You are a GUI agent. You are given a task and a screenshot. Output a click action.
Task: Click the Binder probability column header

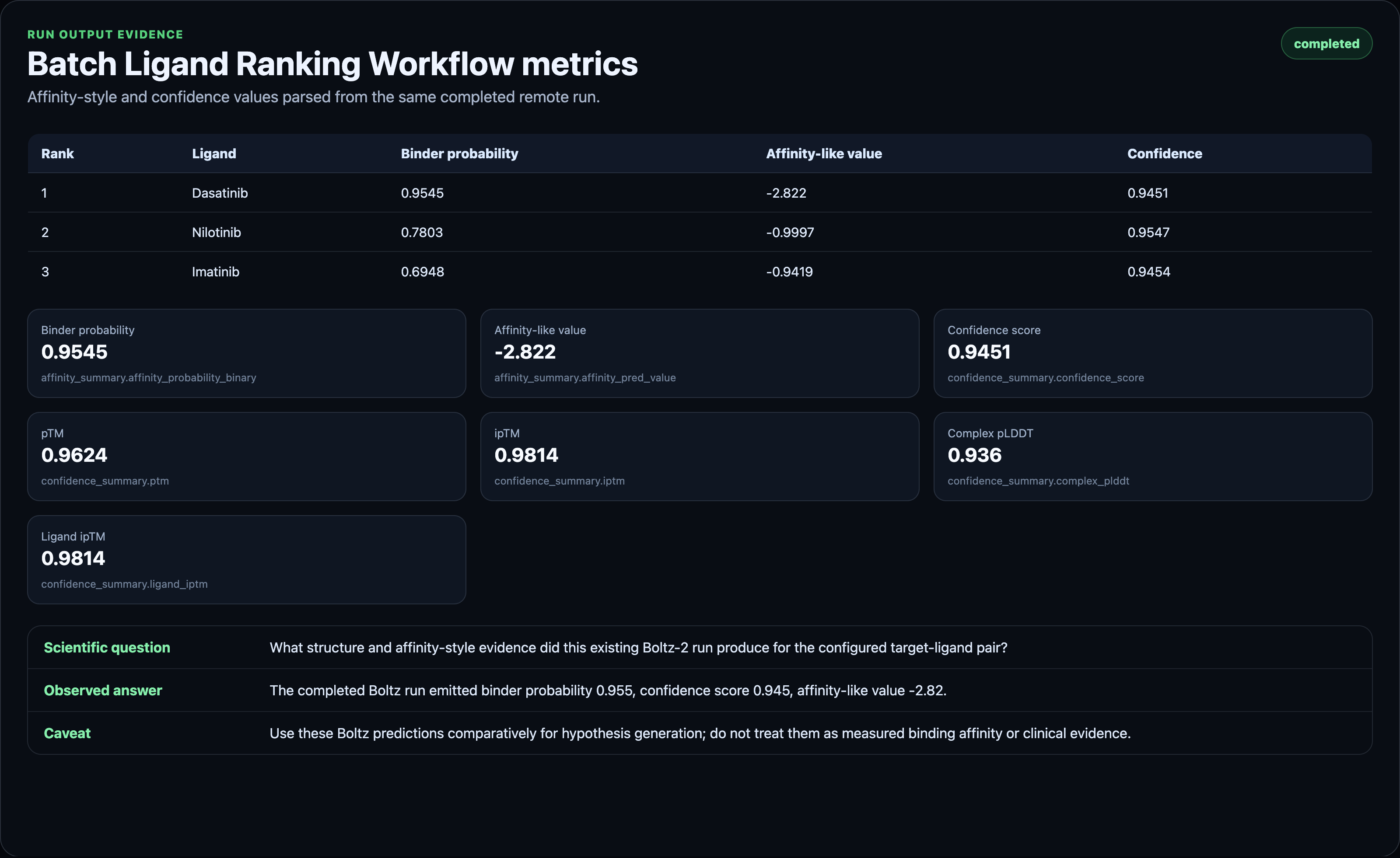tap(459, 153)
